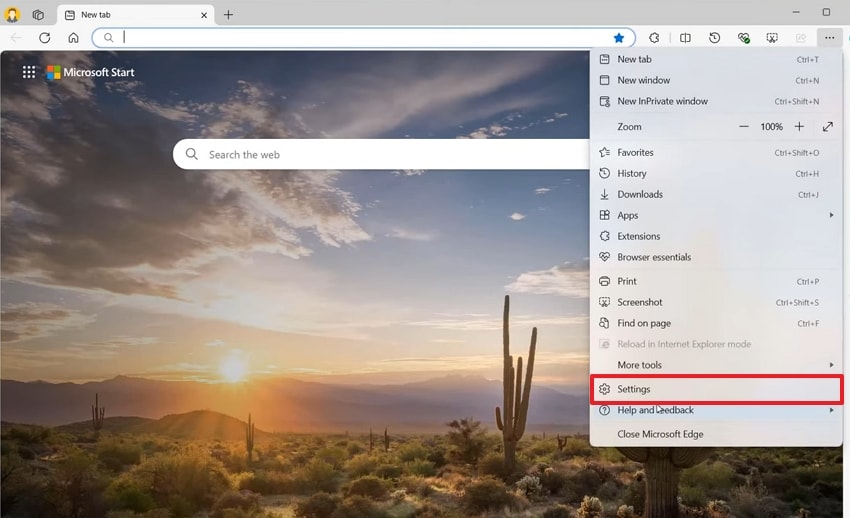
Task: Enter full screen from Zoom row
Action: pyautogui.click(x=827, y=126)
